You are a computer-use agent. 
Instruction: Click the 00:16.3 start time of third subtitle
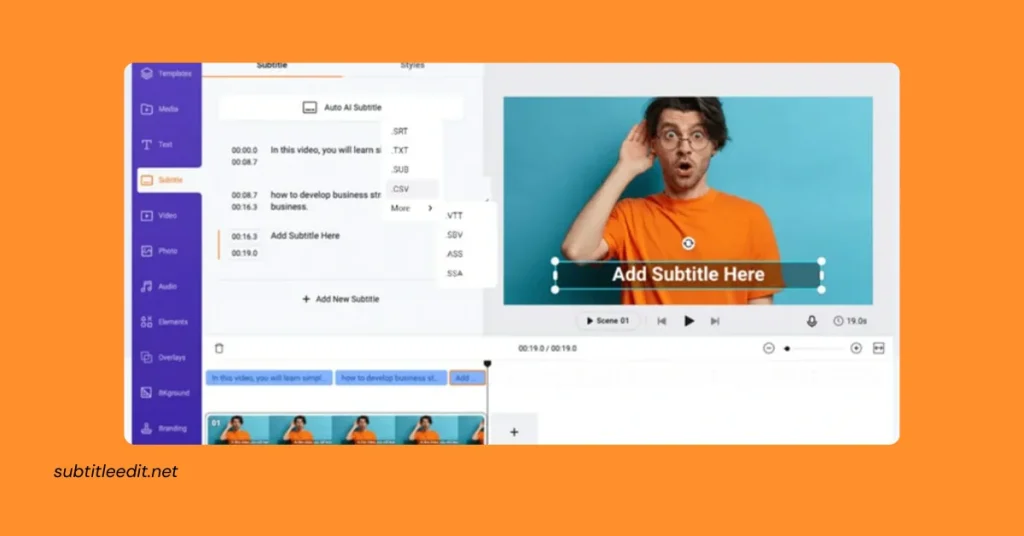(x=244, y=236)
